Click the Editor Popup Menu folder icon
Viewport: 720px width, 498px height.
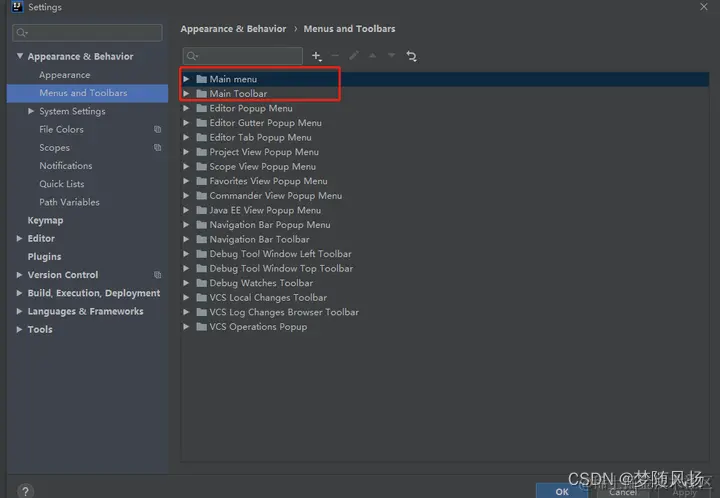coord(202,108)
